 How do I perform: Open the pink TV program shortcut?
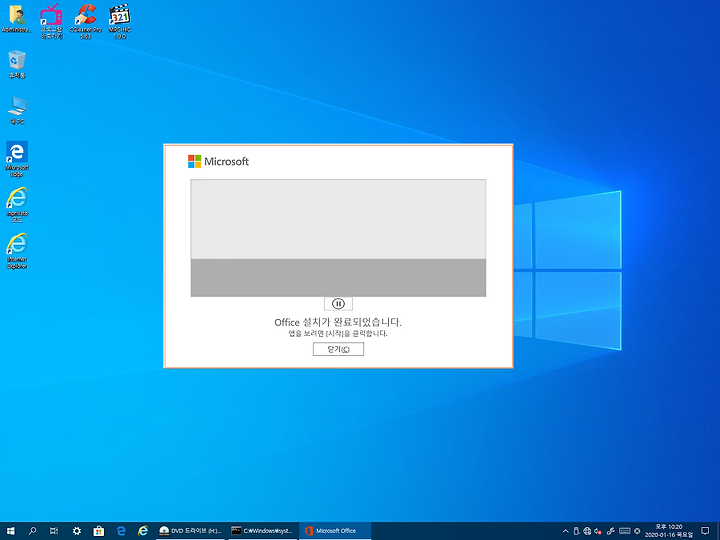pyautogui.click(x=51, y=21)
